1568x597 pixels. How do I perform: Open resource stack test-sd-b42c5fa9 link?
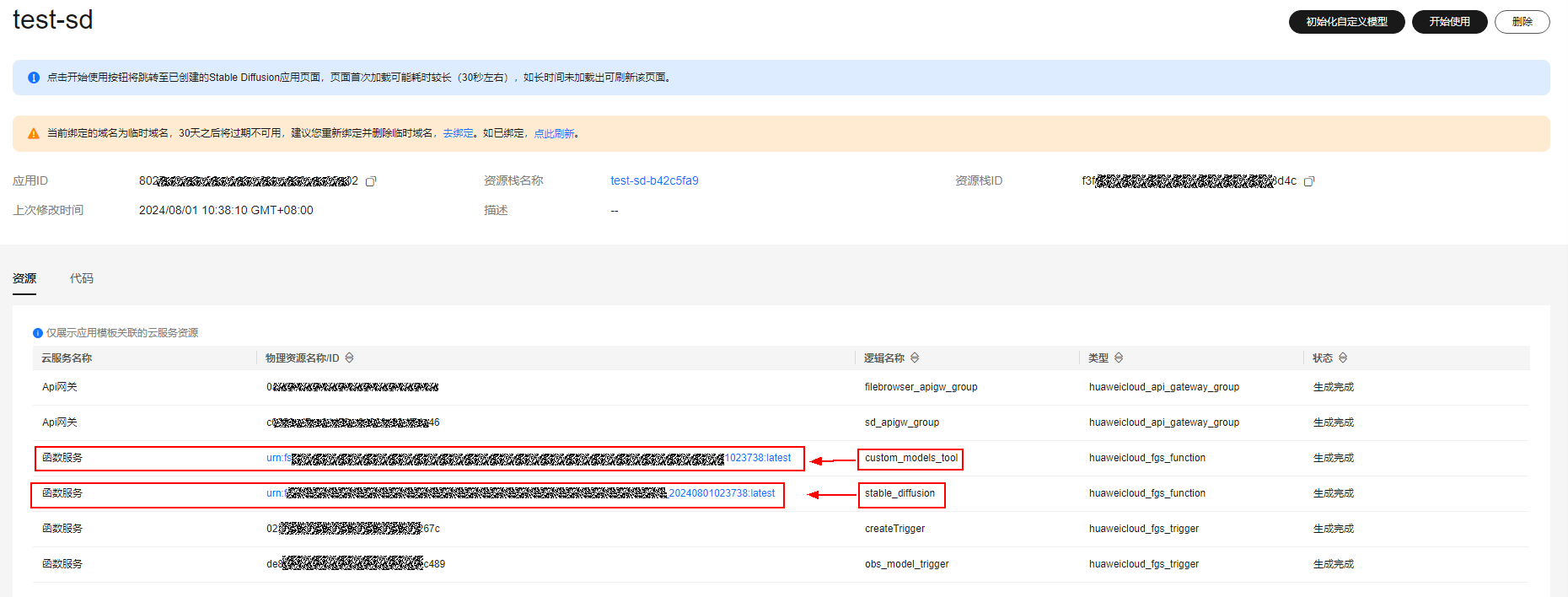click(x=654, y=181)
